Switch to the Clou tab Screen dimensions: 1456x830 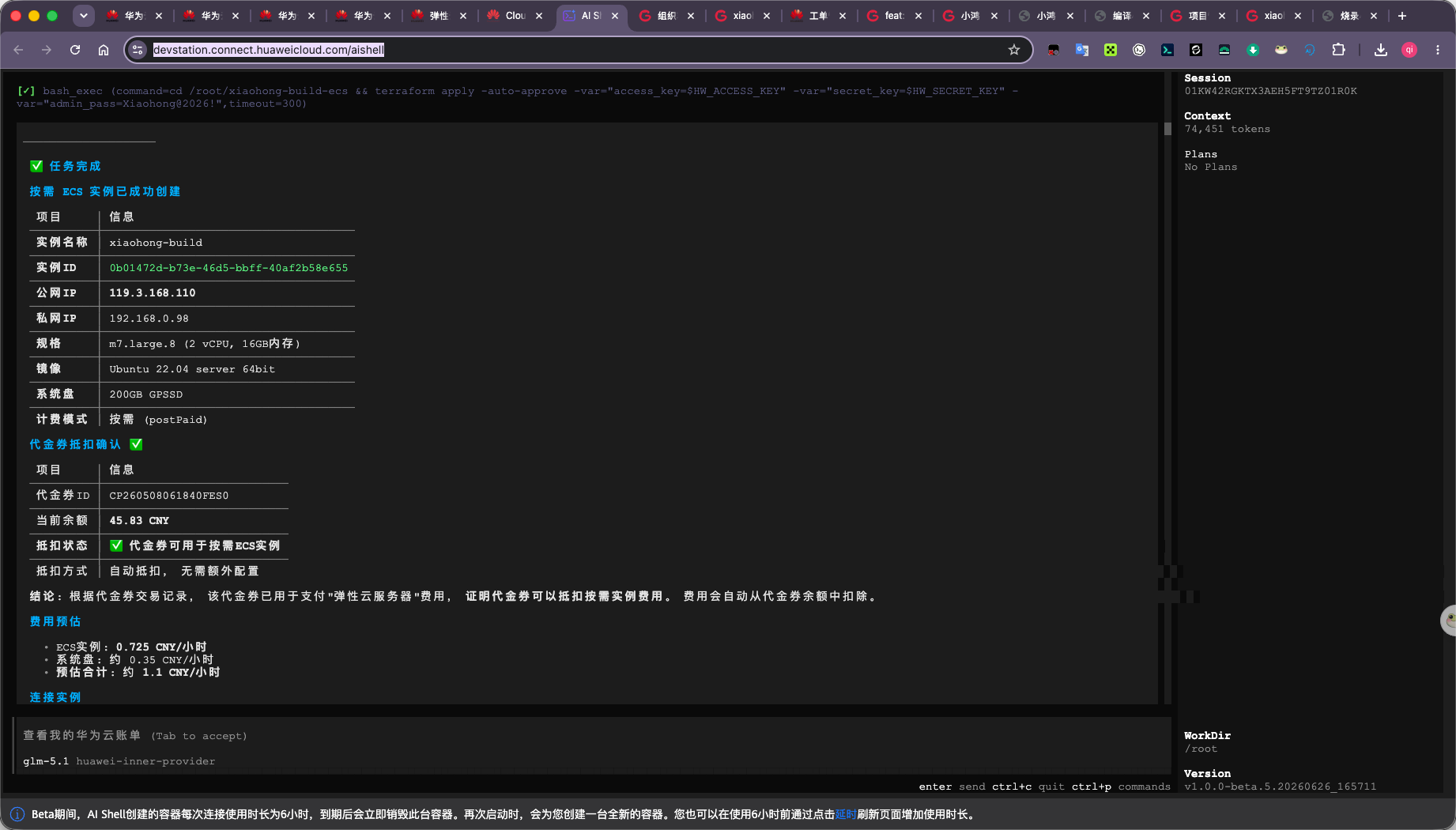pyautogui.click(x=515, y=16)
